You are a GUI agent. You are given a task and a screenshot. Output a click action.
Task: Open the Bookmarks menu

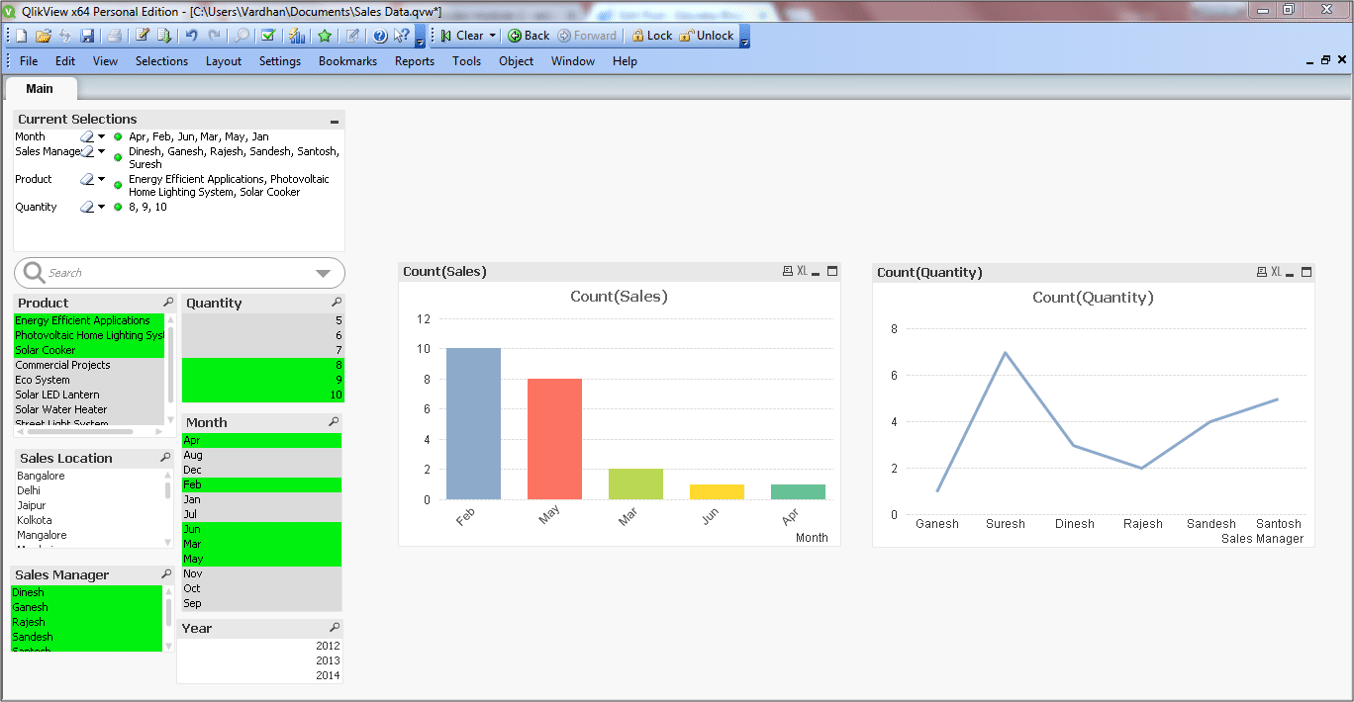click(347, 61)
